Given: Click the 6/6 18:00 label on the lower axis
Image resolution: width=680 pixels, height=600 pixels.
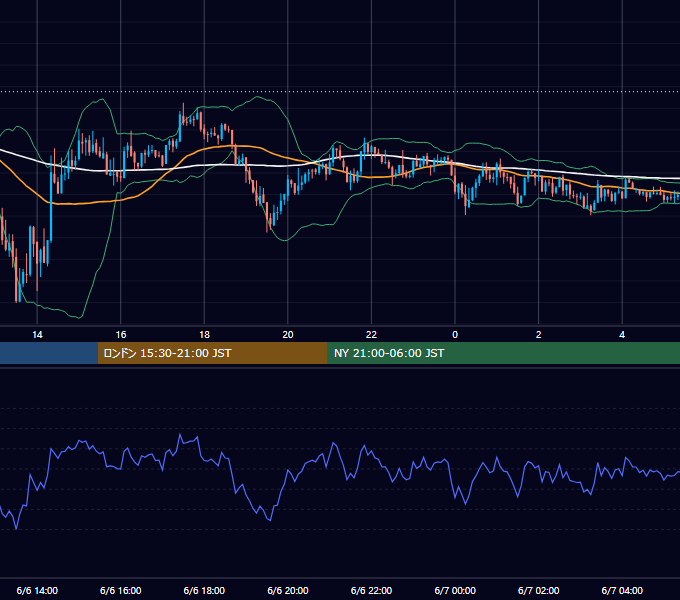Looking at the screenshot, I should (x=204, y=590).
